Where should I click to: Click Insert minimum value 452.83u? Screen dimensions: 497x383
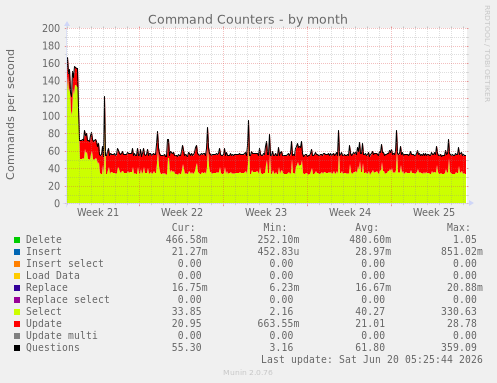278,251
